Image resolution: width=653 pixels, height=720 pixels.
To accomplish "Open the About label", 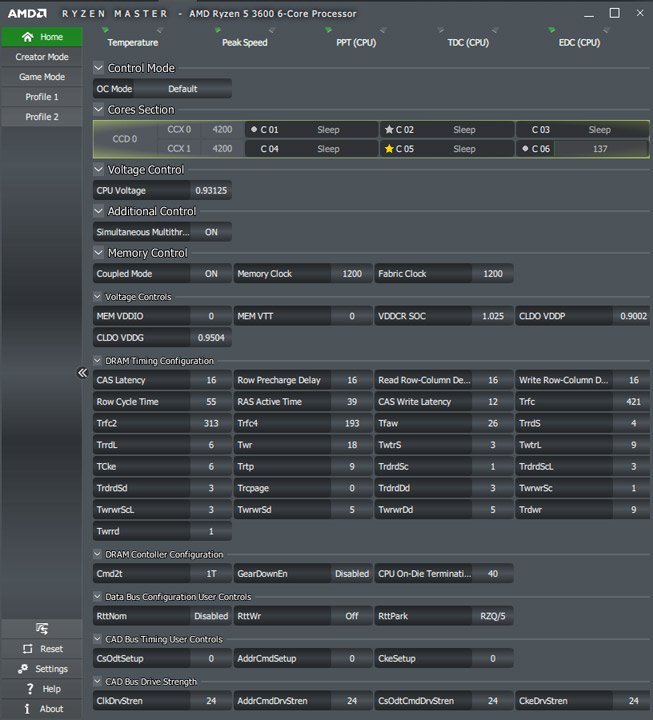I will (51, 709).
